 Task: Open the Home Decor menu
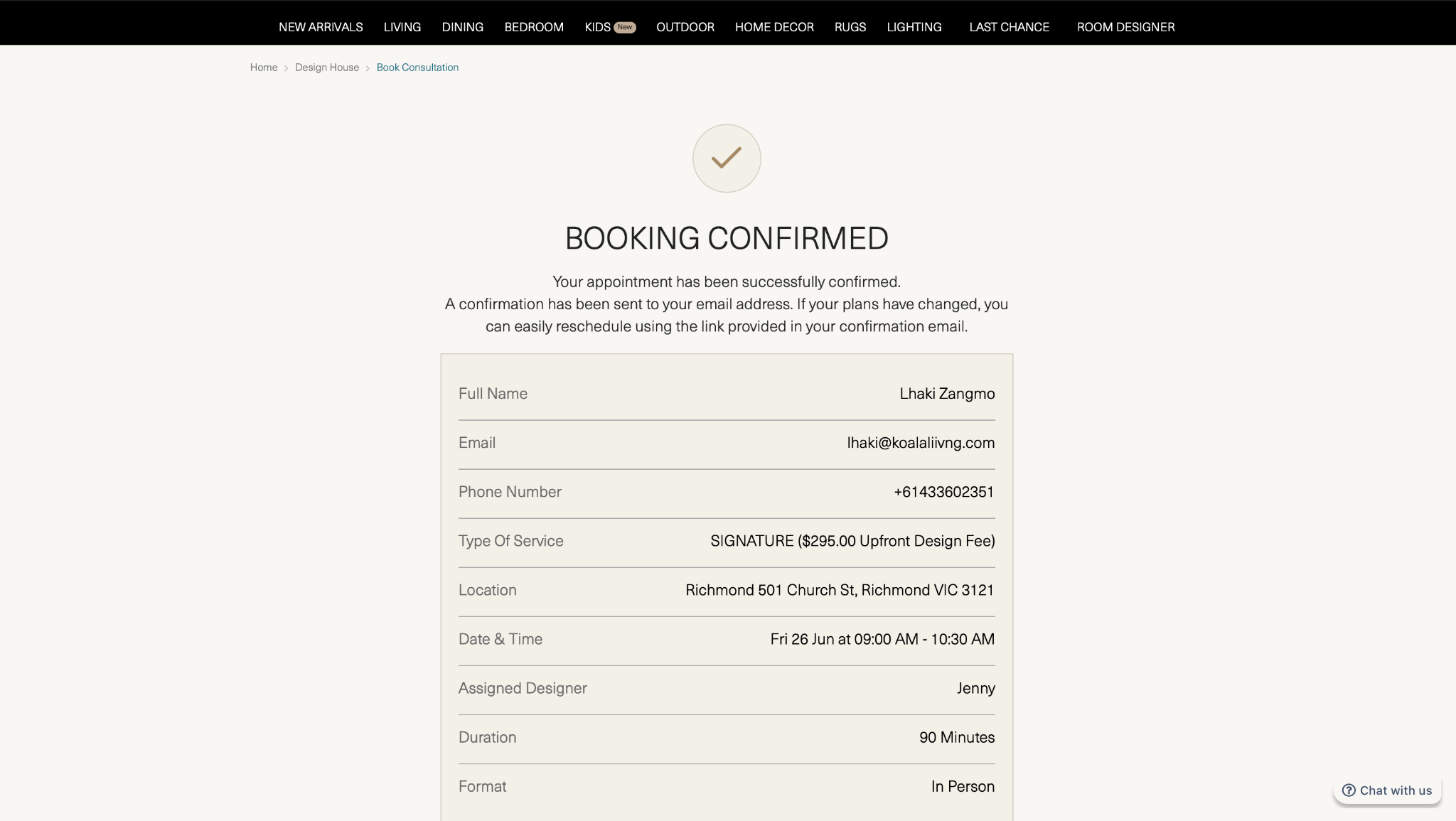click(774, 27)
